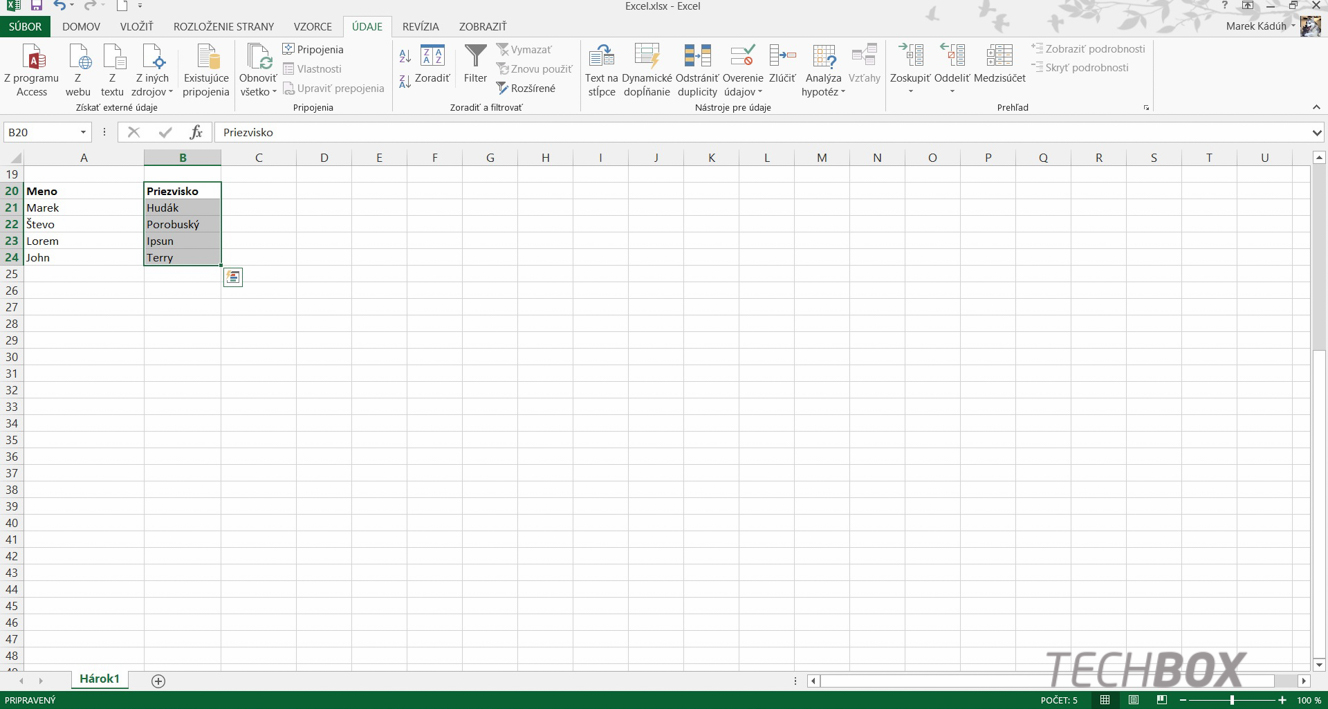This screenshot has width=1328, height=709.
Task: Add a new sheet with plus icon
Action: [158, 681]
